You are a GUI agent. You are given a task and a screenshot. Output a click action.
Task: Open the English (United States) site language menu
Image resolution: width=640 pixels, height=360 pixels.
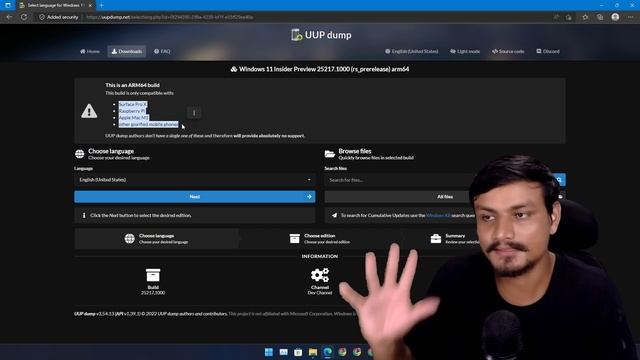point(411,51)
